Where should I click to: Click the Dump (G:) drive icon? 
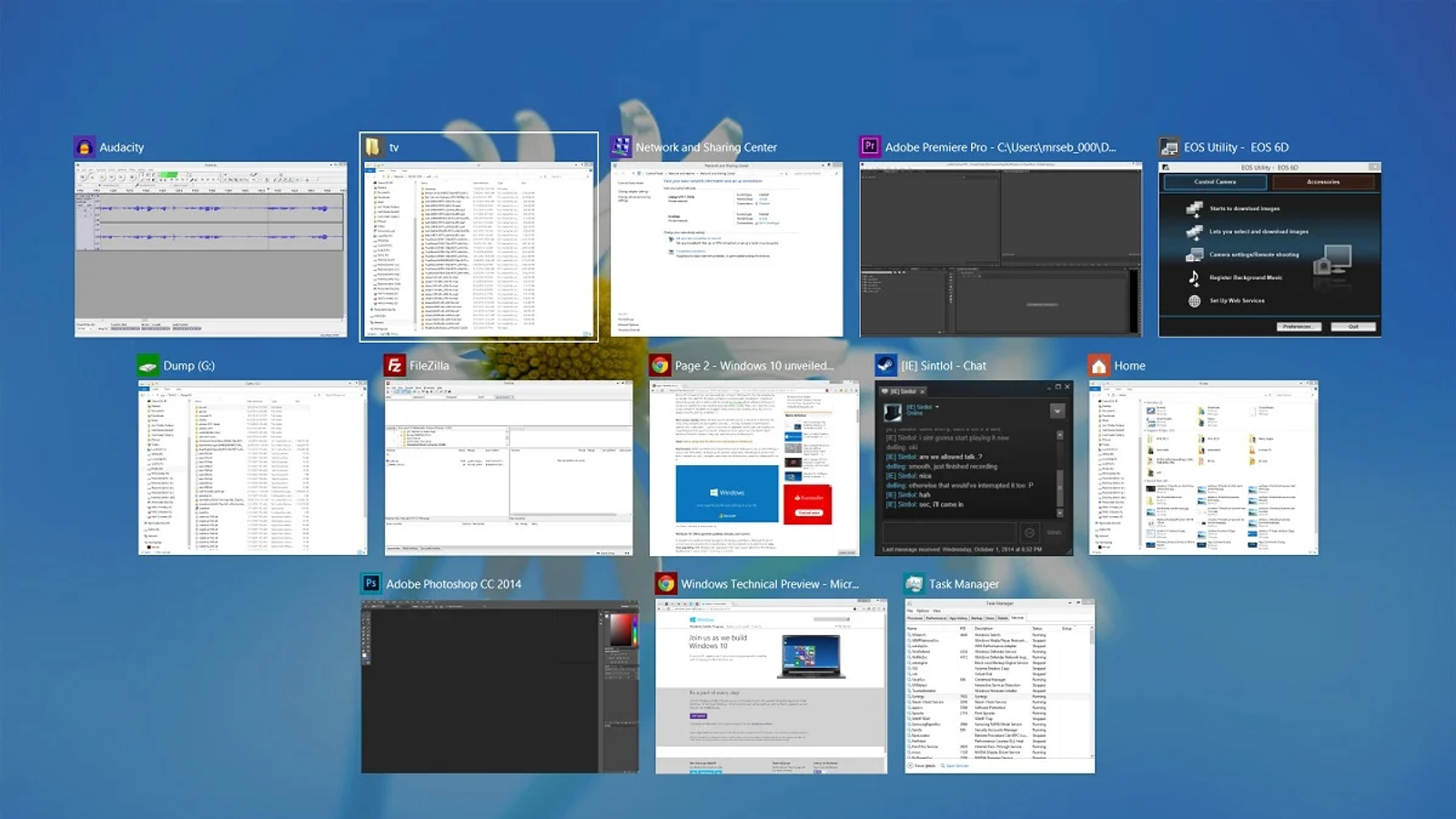(148, 366)
